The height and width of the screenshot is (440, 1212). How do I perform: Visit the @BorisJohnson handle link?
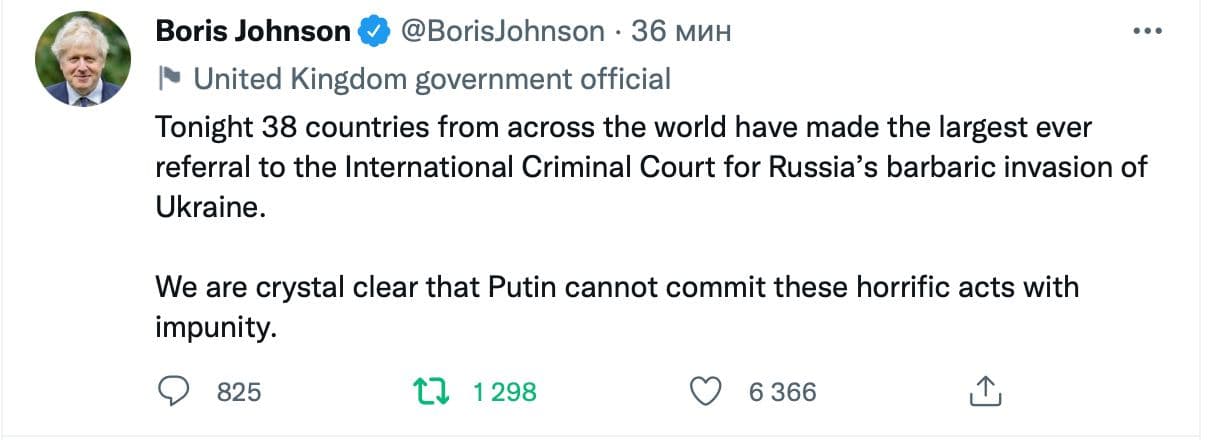point(502,32)
